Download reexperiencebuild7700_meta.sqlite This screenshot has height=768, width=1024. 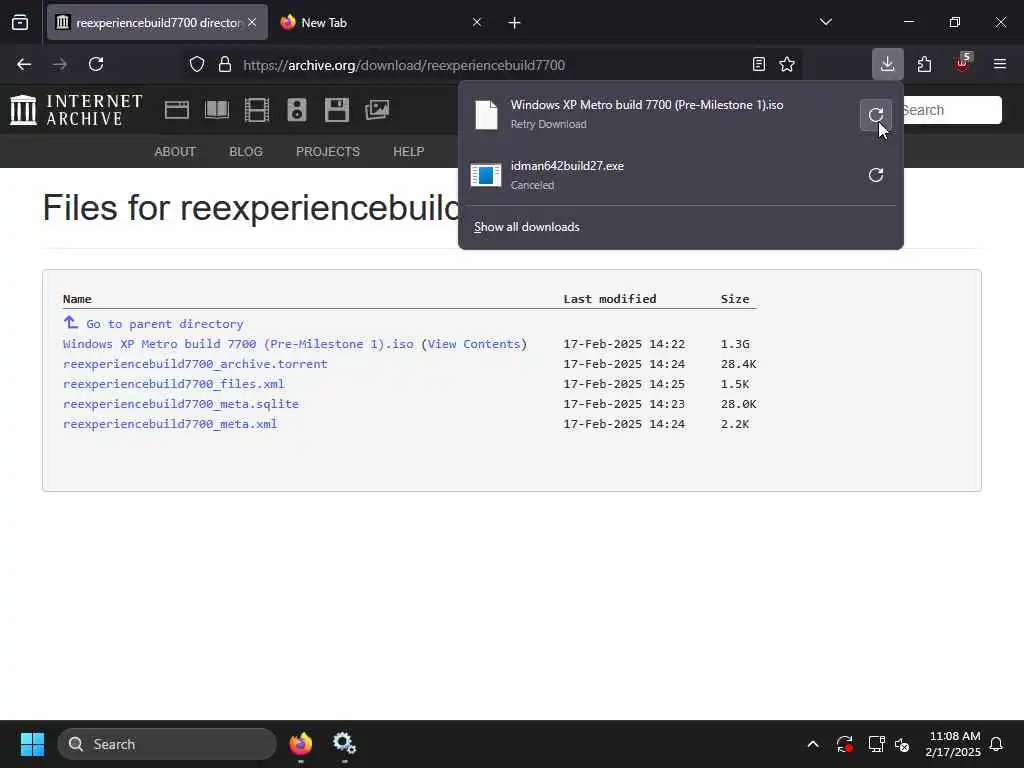point(180,404)
